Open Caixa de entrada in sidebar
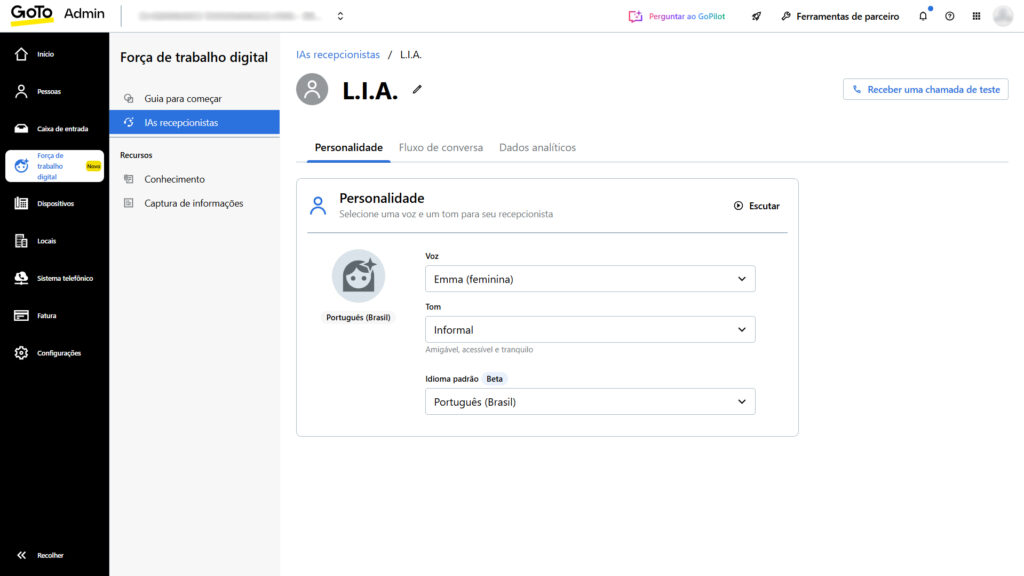The height and width of the screenshot is (576, 1024). pyautogui.click(x=54, y=129)
